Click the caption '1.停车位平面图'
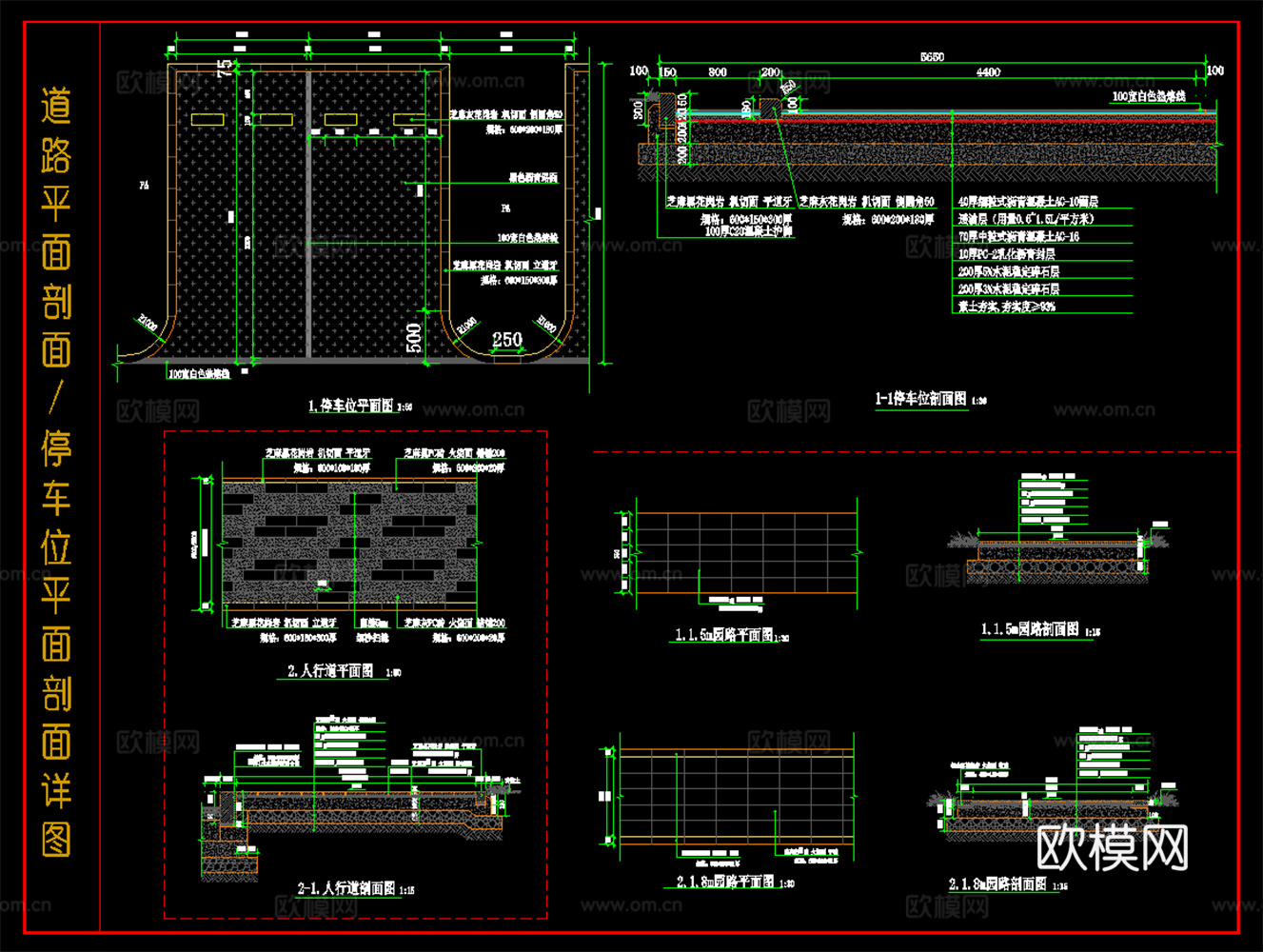Screen dimensions: 1263x952 pyautogui.click(x=350, y=406)
